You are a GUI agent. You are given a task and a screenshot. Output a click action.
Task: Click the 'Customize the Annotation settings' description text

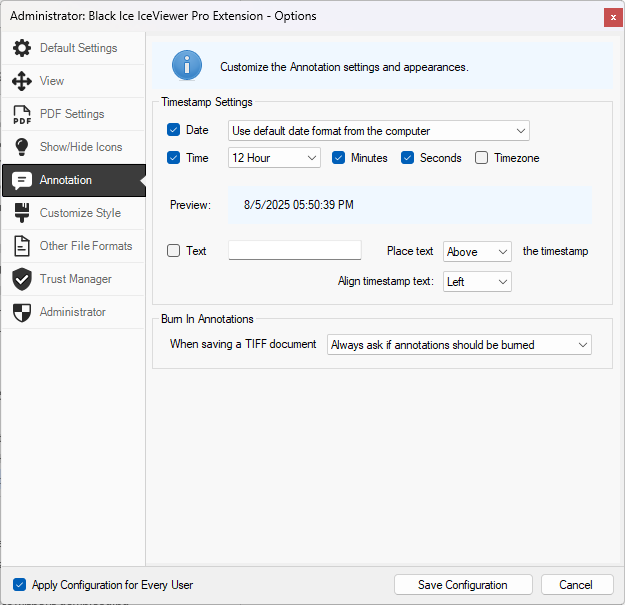click(344, 67)
